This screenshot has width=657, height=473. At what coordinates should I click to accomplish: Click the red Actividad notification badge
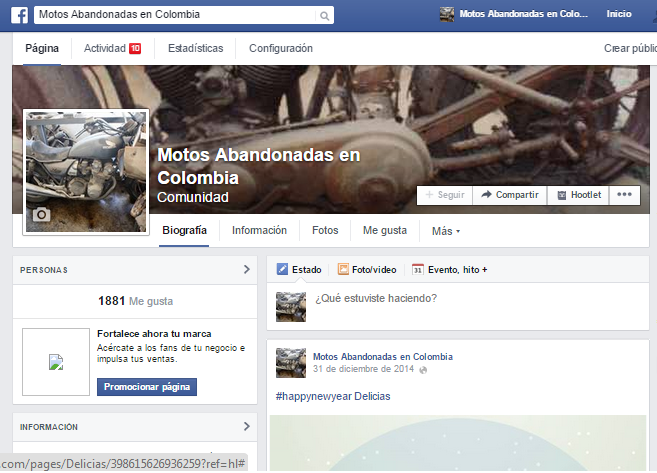click(x=135, y=49)
